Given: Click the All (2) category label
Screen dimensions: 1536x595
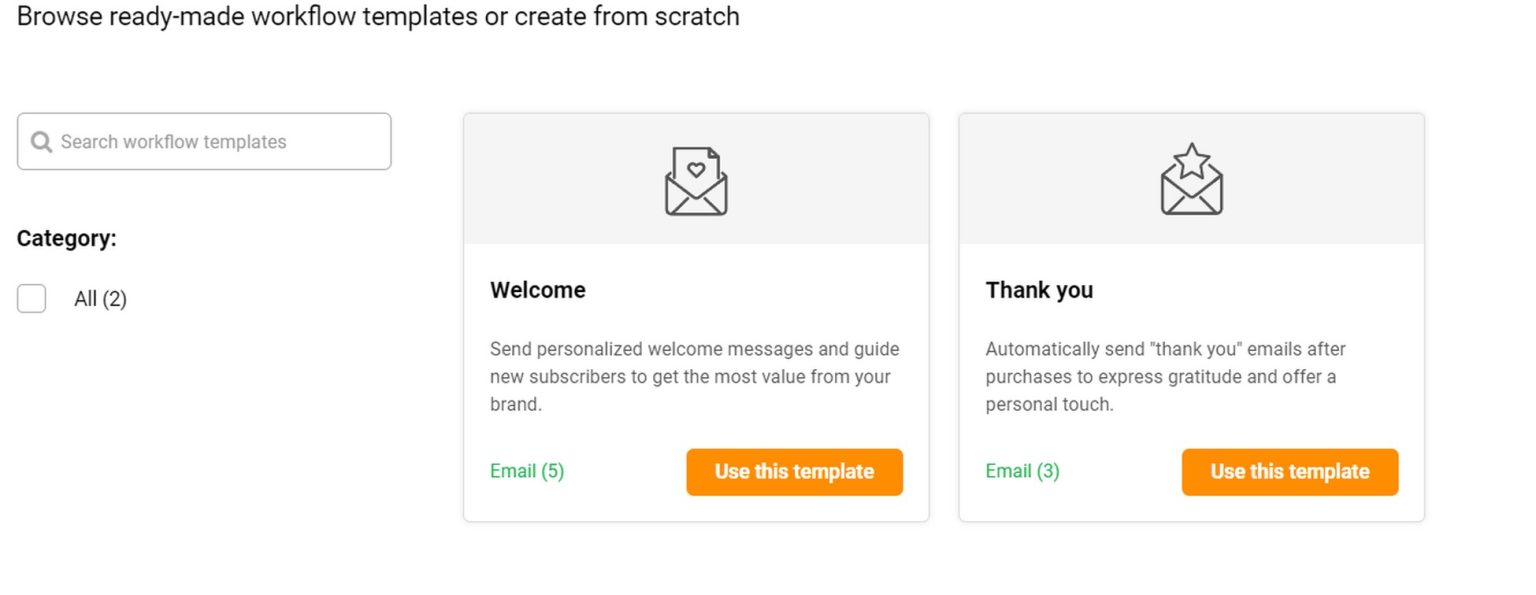Looking at the screenshot, I should pyautogui.click(x=98, y=298).
